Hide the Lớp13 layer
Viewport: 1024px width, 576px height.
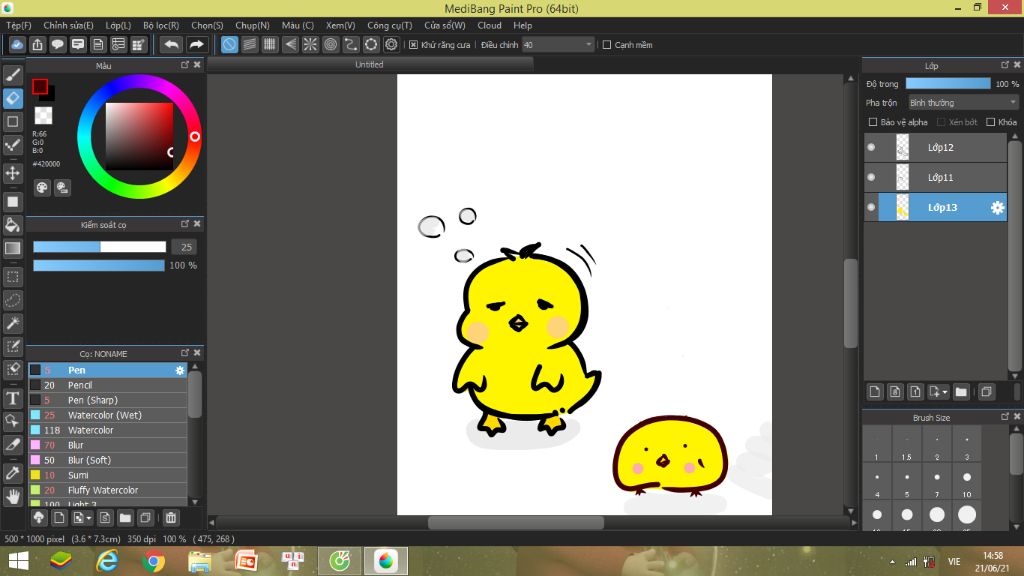871,208
